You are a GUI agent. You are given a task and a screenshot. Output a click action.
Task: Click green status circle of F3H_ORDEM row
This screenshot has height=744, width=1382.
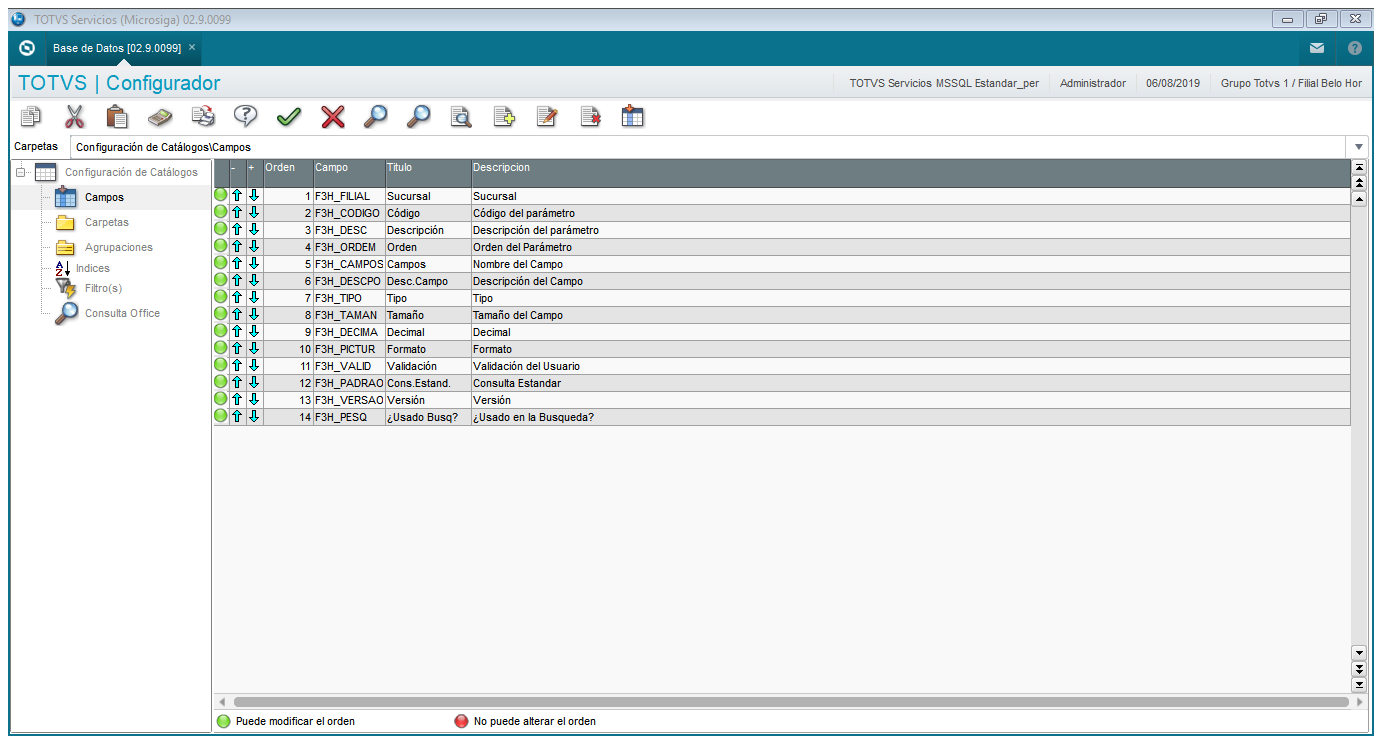[x=221, y=247]
